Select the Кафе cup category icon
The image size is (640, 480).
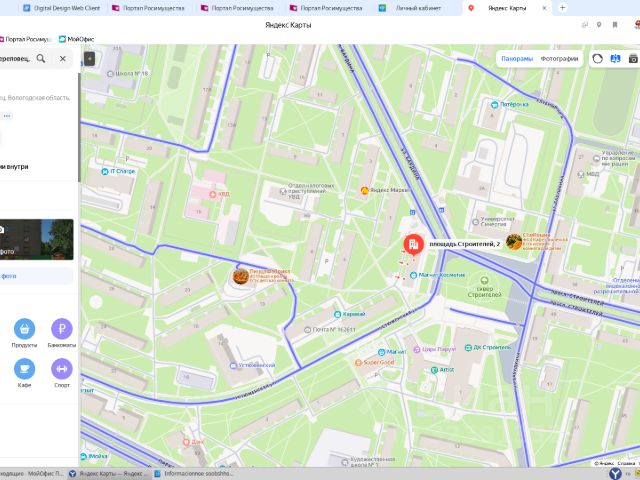coord(24,369)
